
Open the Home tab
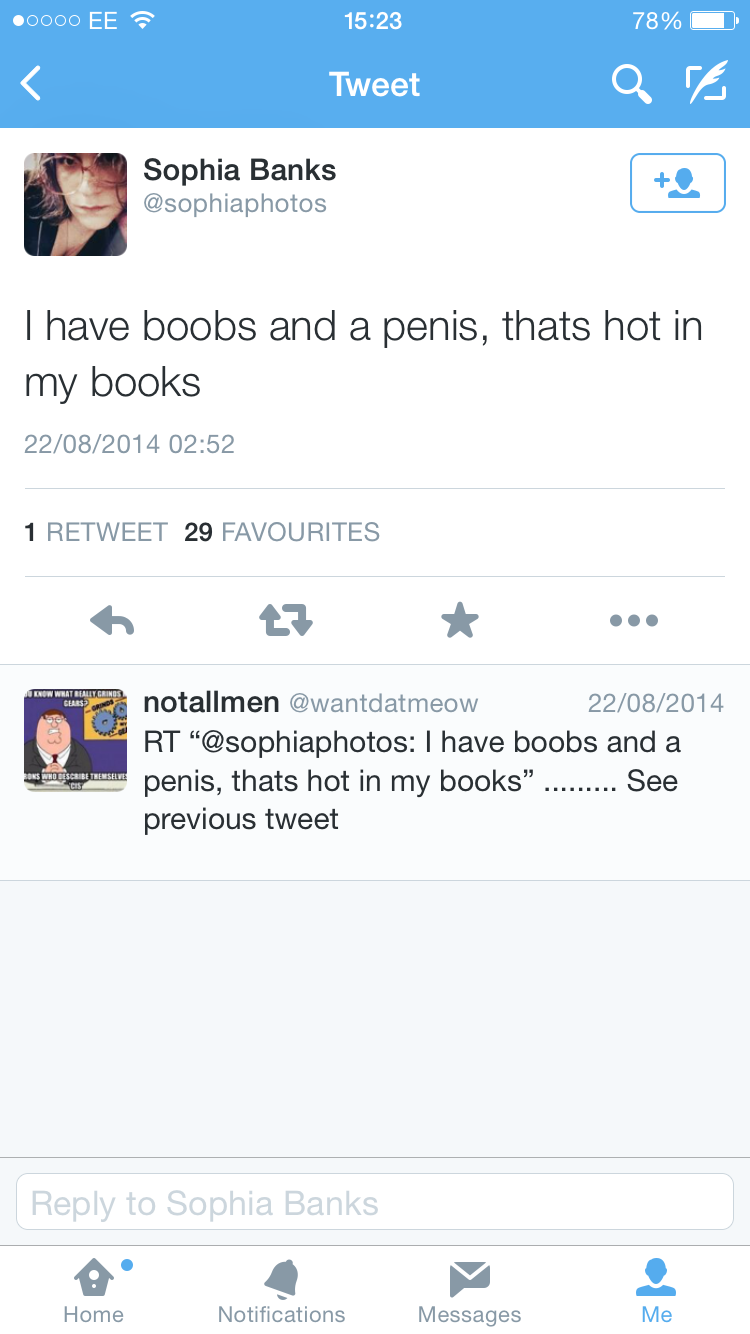tap(93, 1290)
